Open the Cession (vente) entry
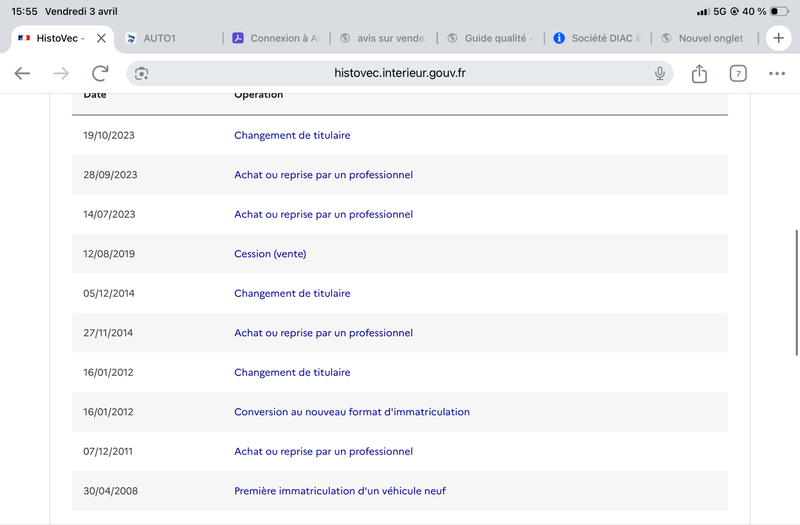 tap(270, 254)
